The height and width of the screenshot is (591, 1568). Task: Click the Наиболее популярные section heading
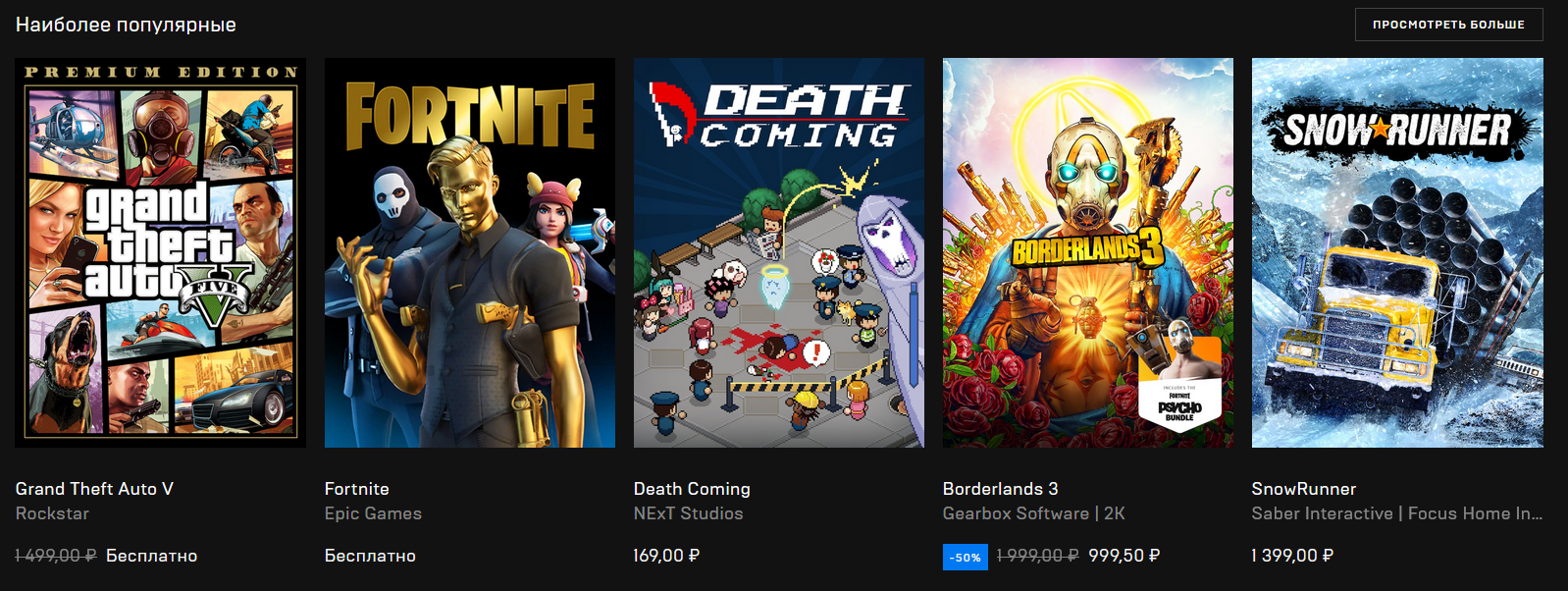pos(126,25)
